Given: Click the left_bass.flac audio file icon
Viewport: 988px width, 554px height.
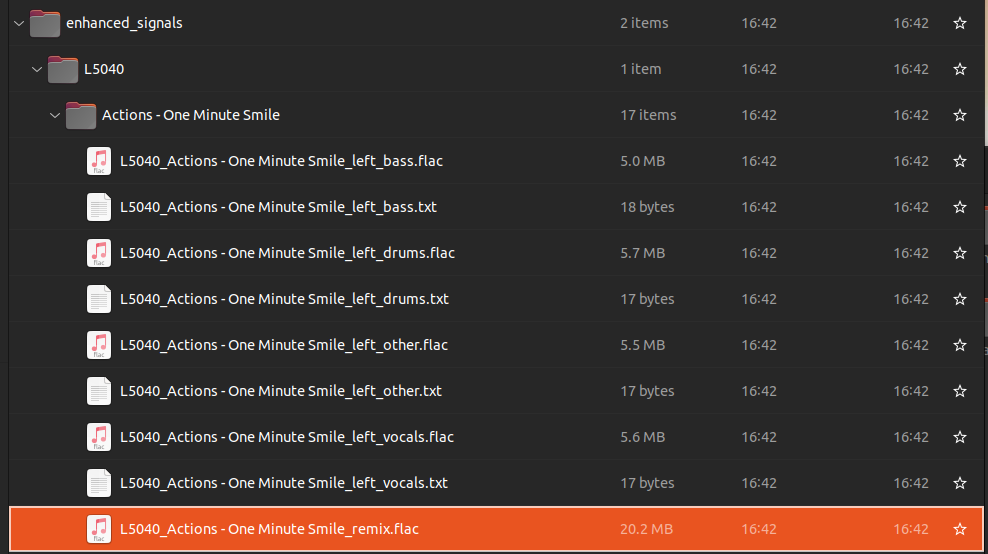Looking at the screenshot, I should coord(99,161).
